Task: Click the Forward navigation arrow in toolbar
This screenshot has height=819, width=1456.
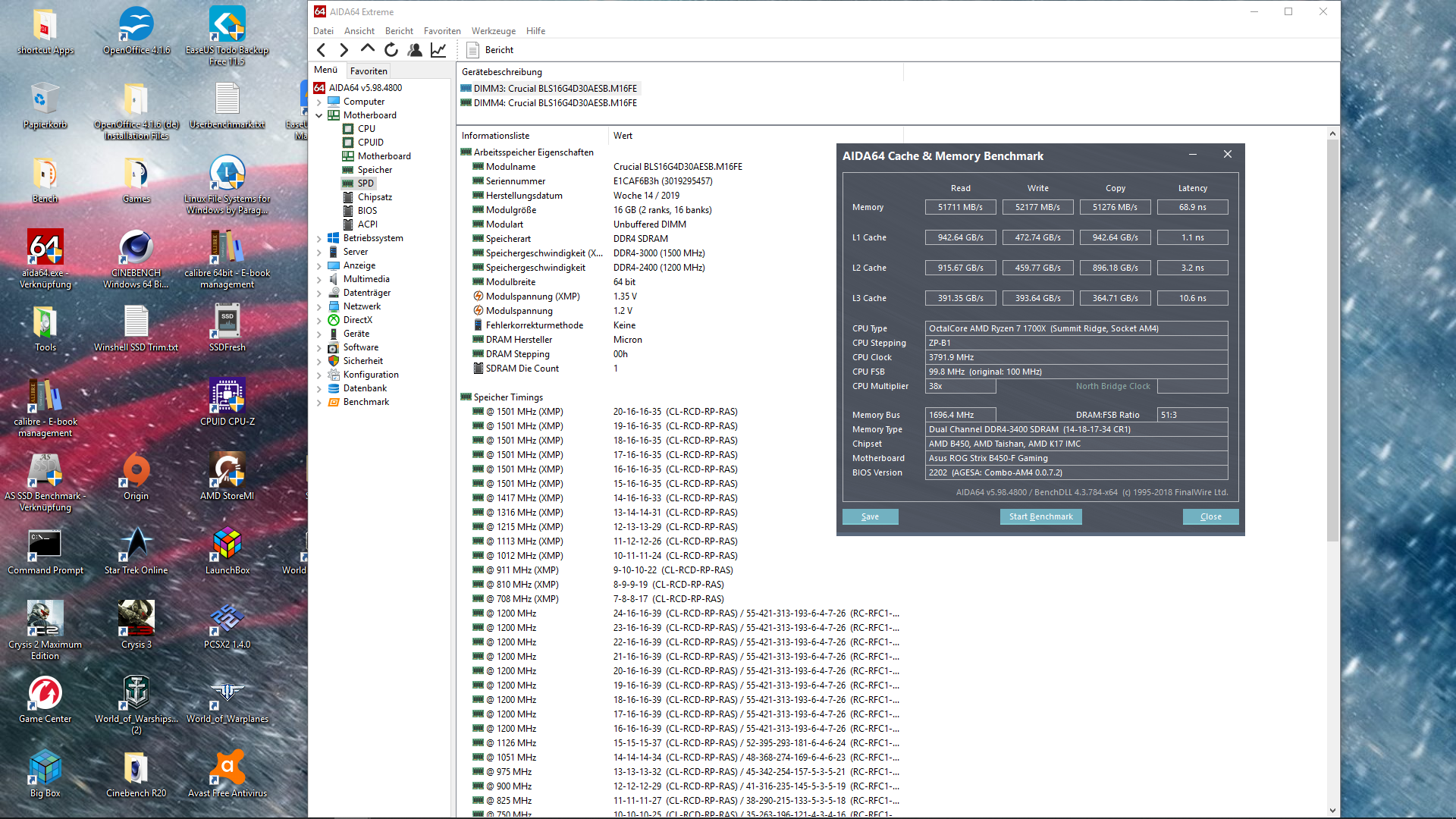Action: [344, 50]
